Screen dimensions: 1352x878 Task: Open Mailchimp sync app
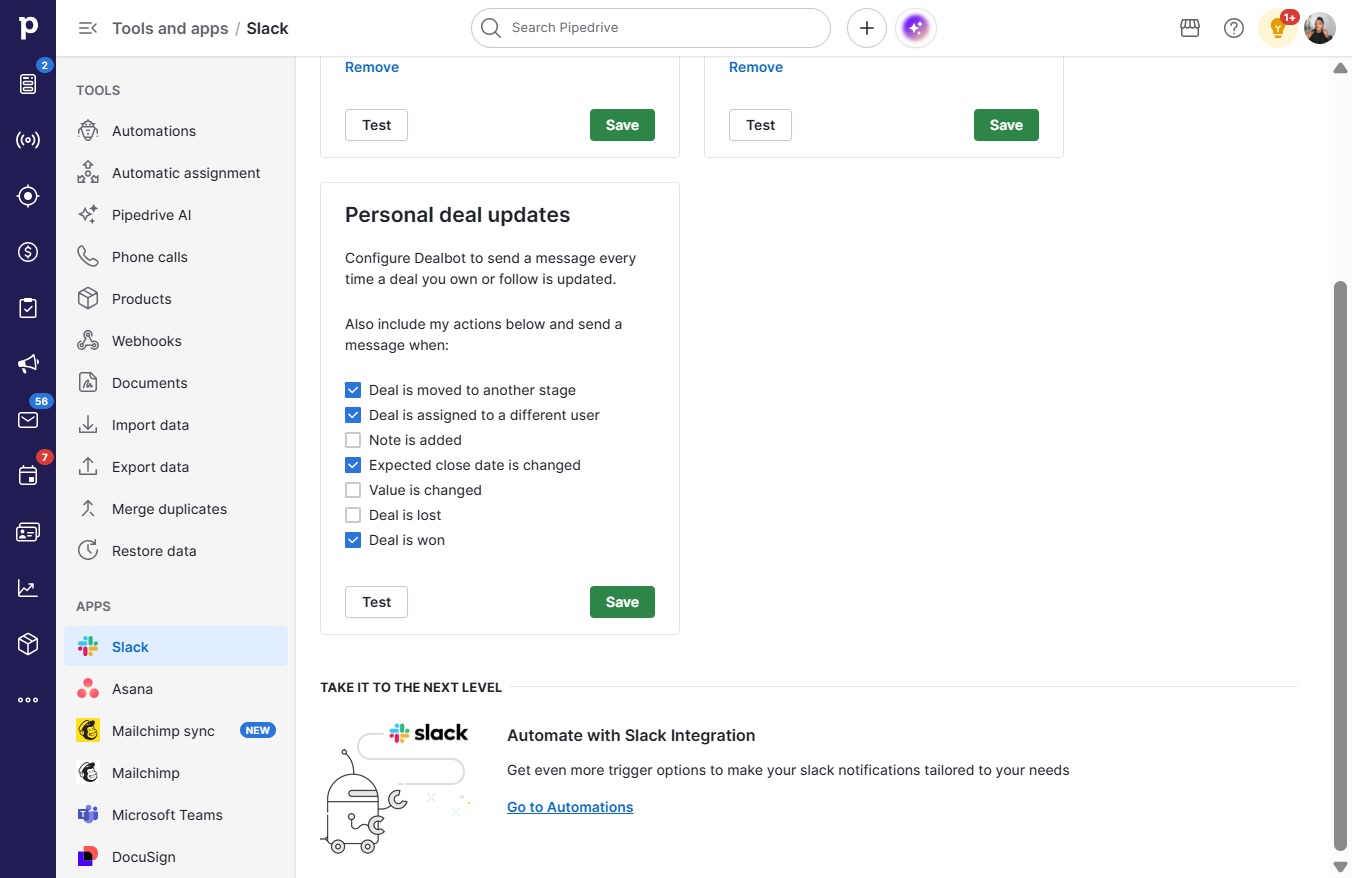pos(176,731)
